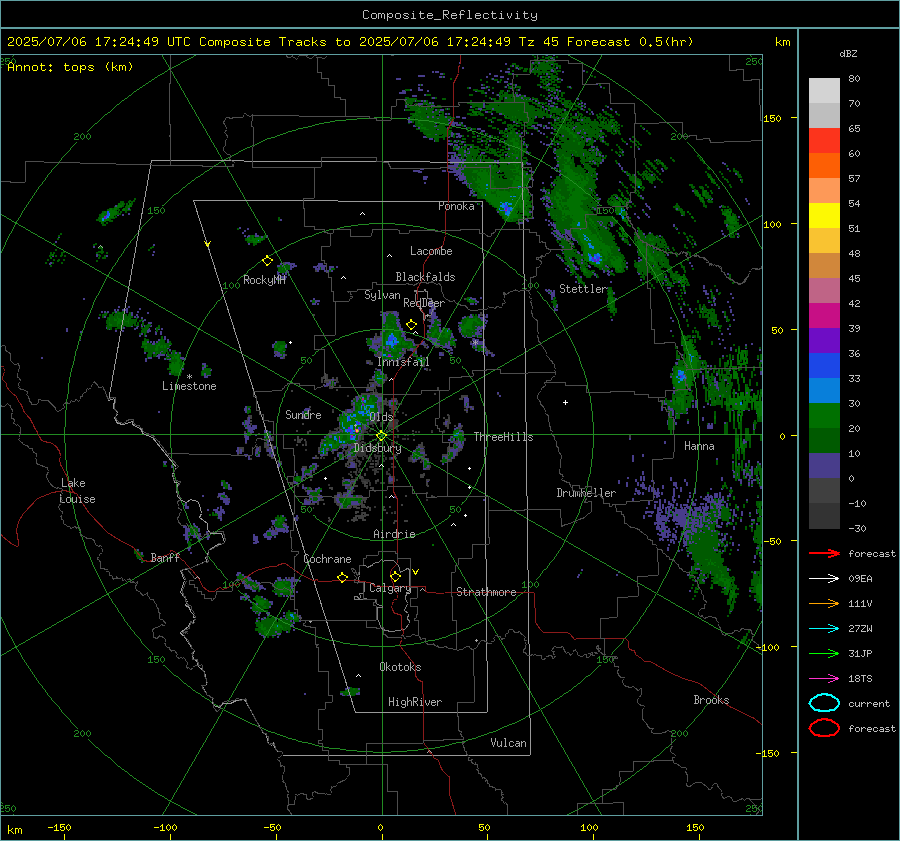Click the magenta 18TS arrow icon
Screen dimensions: 900x841
point(824,679)
